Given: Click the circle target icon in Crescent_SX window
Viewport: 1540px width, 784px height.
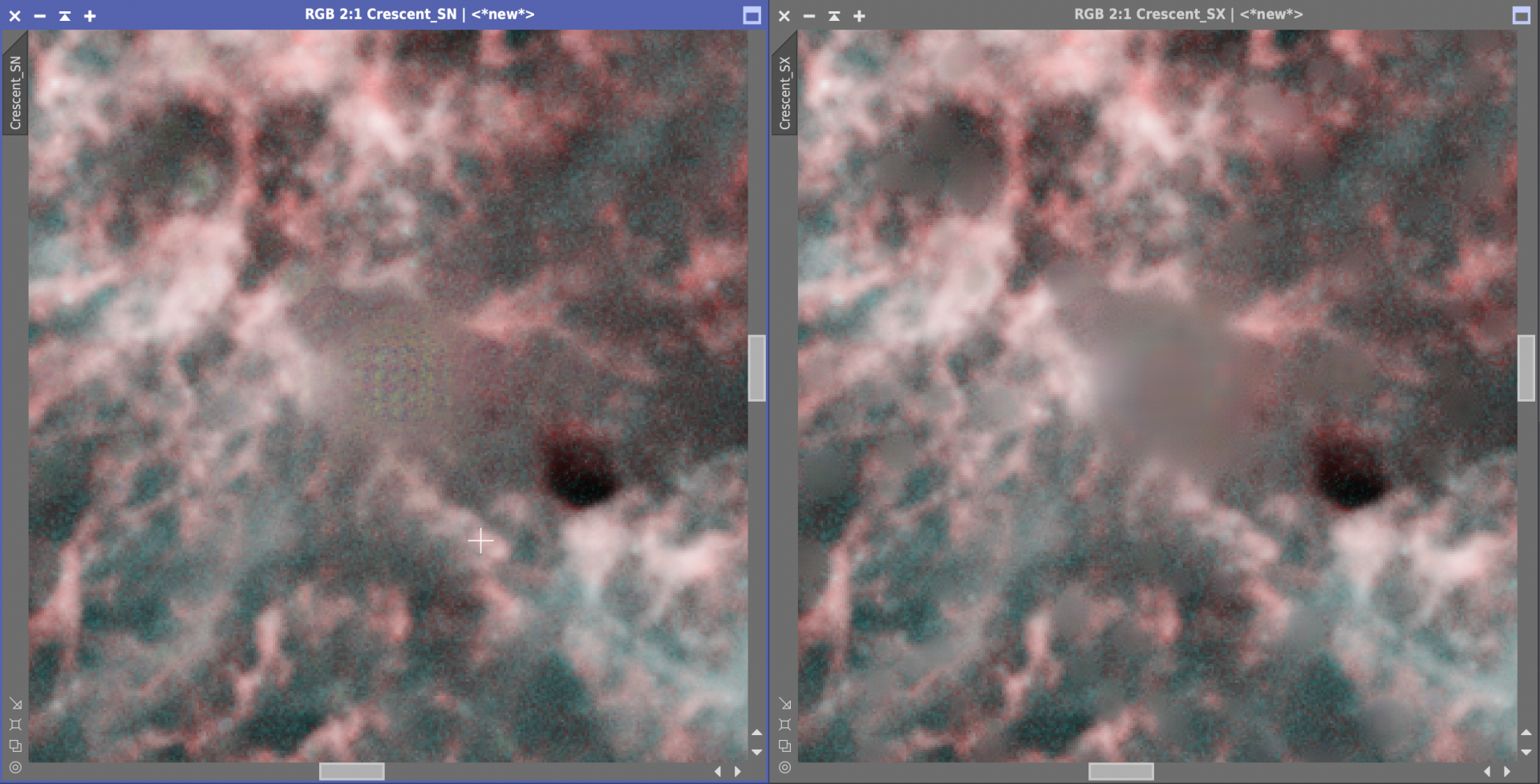Looking at the screenshot, I should coord(784,767).
